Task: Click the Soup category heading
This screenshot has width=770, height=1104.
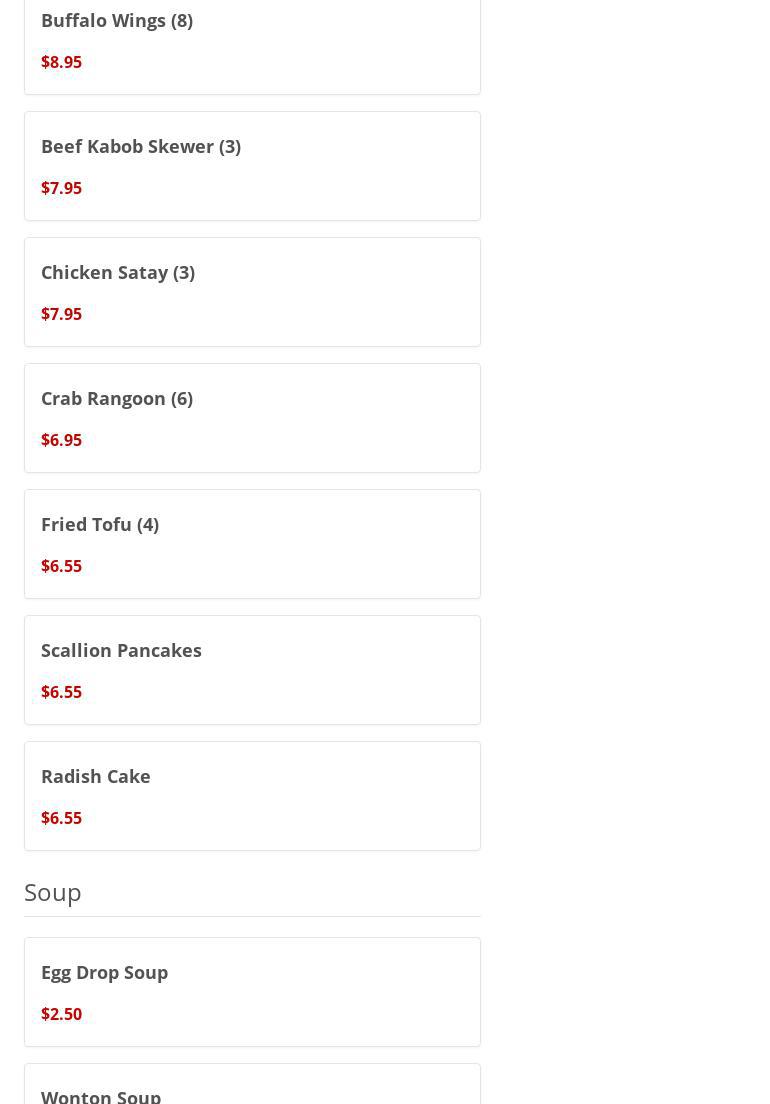Action: click(53, 891)
